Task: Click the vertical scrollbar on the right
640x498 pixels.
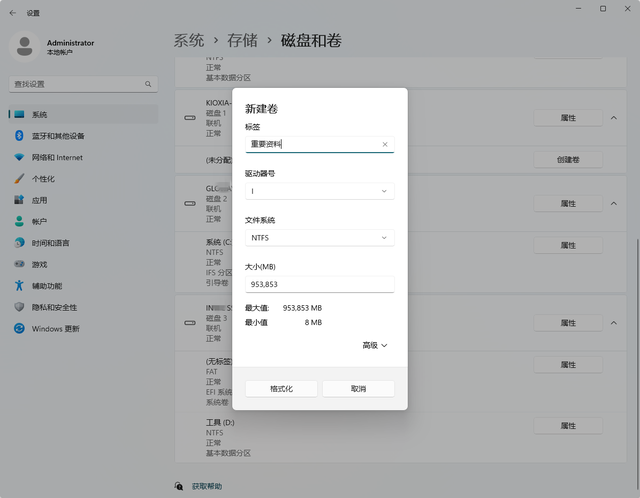Action: [637, 363]
